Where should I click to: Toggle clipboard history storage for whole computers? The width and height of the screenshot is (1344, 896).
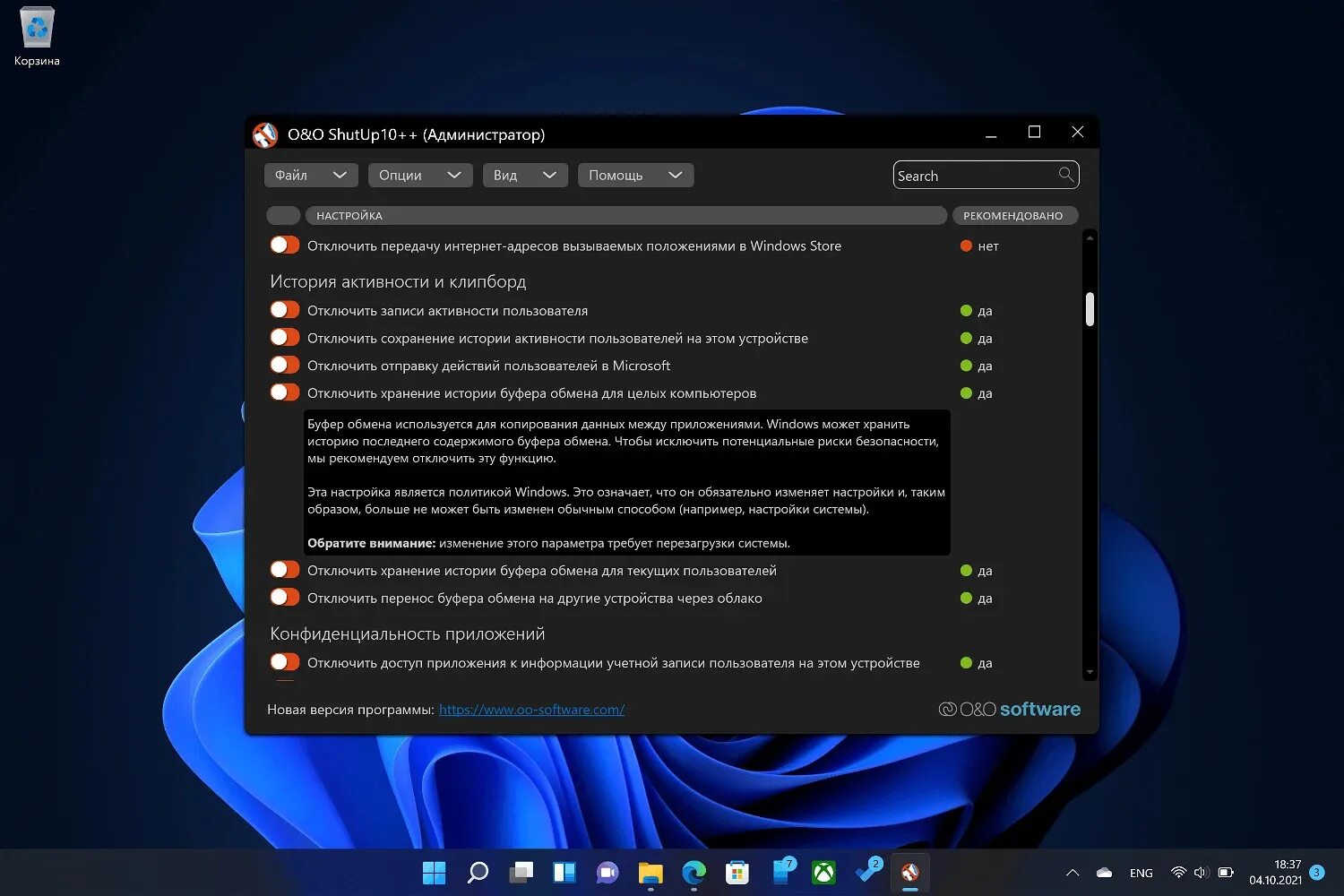(285, 392)
